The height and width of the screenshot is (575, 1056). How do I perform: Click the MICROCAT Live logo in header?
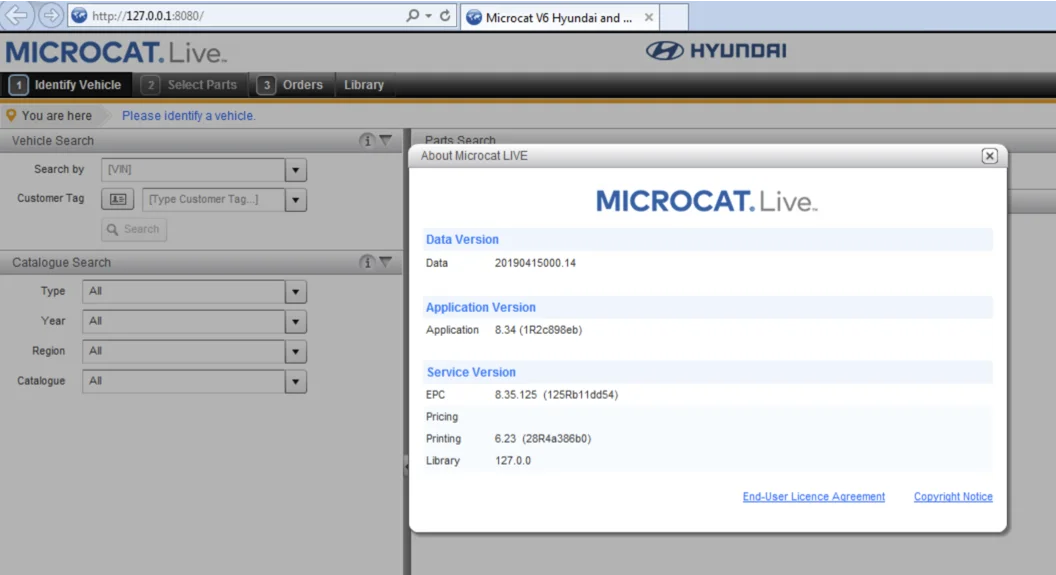[x=116, y=53]
